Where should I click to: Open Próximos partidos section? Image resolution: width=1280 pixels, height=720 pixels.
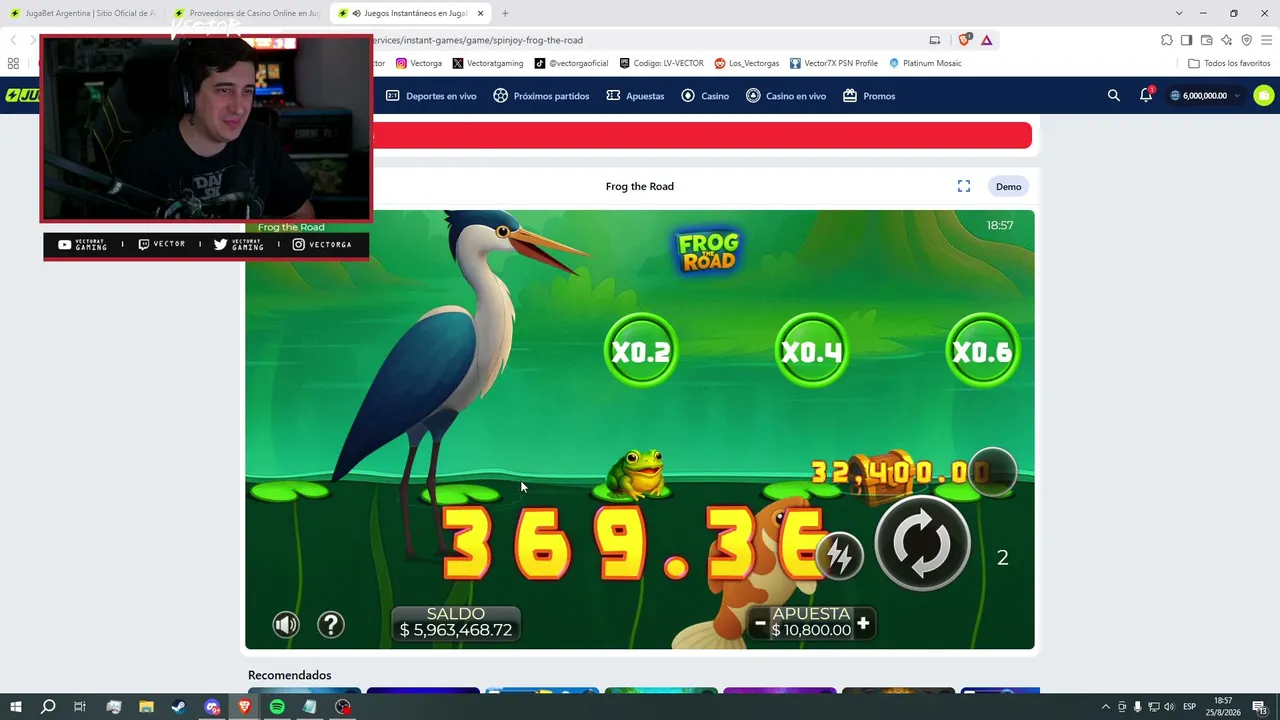click(541, 96)
